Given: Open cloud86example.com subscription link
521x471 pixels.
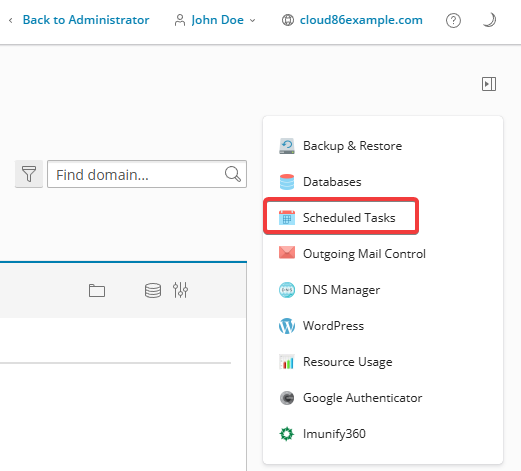Looking at the screenshot, I should tap(361, 20).
